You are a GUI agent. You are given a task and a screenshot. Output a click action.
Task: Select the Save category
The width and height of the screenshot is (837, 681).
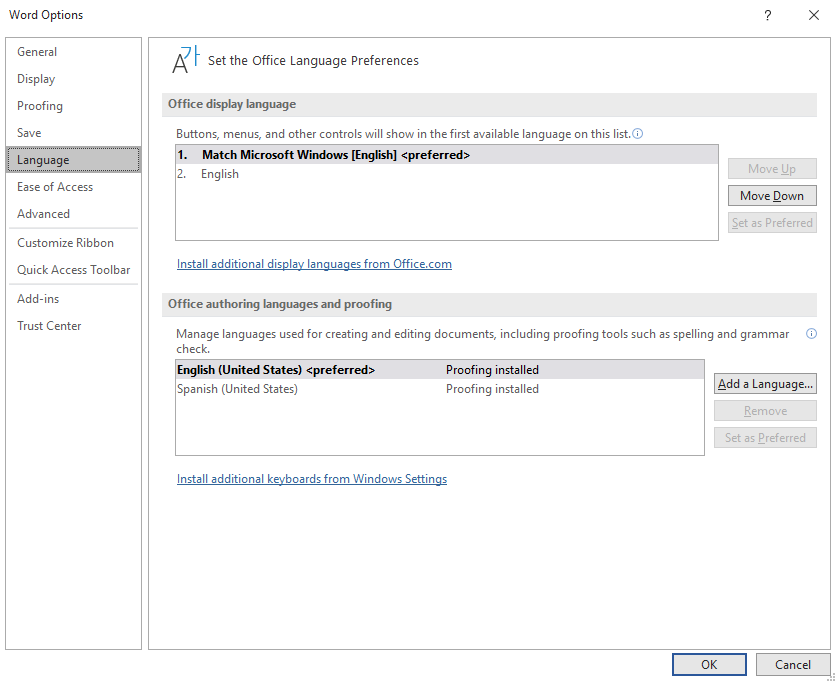click(x=73, y=133)
